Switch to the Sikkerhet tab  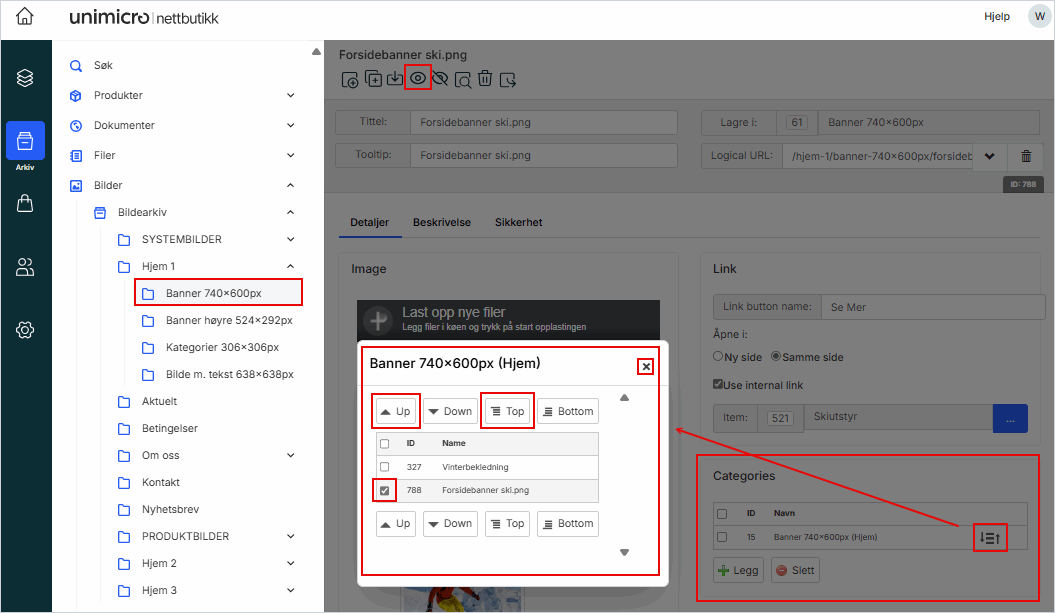click(x=518, y=222)
